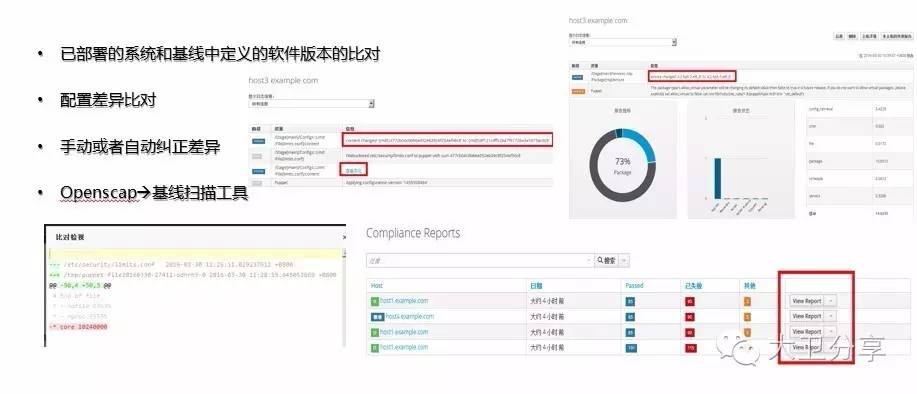This screenshot has height=394, width=917.
Task: Click the config_retrieval row in the metrics table
Action: (x=859, y=109)
